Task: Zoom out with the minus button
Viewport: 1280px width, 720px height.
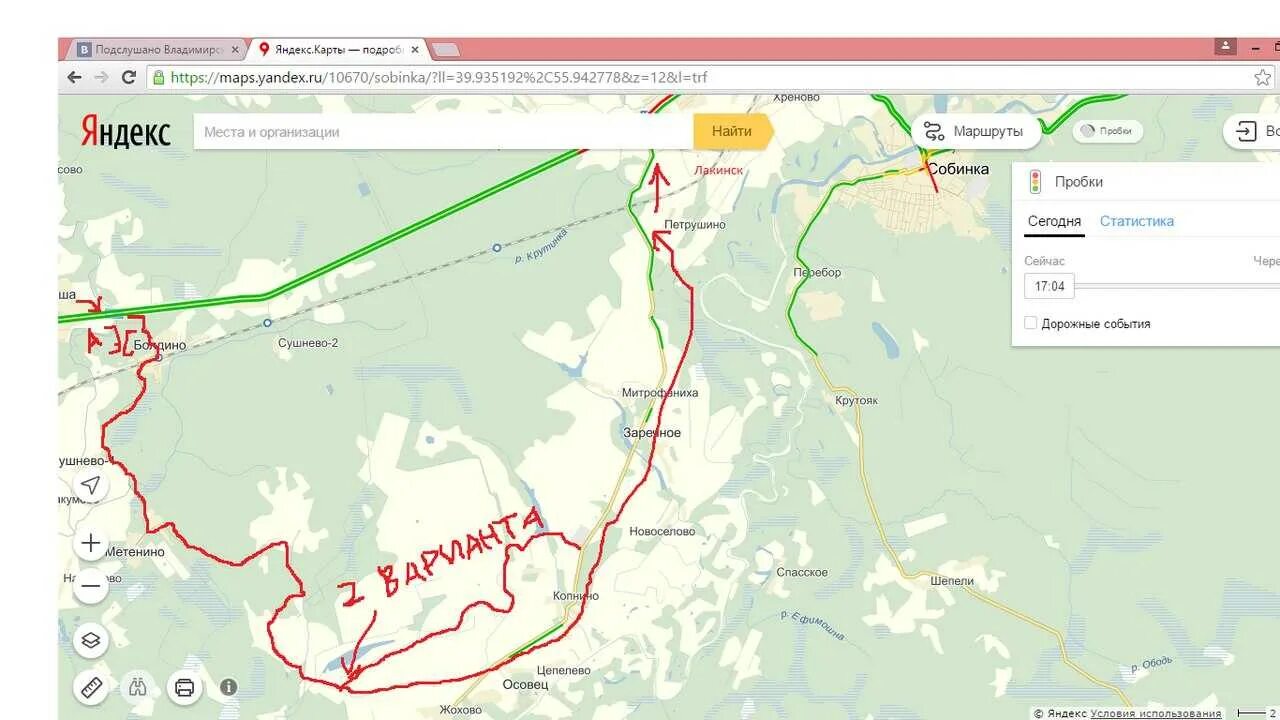Action: pos(91,586)
